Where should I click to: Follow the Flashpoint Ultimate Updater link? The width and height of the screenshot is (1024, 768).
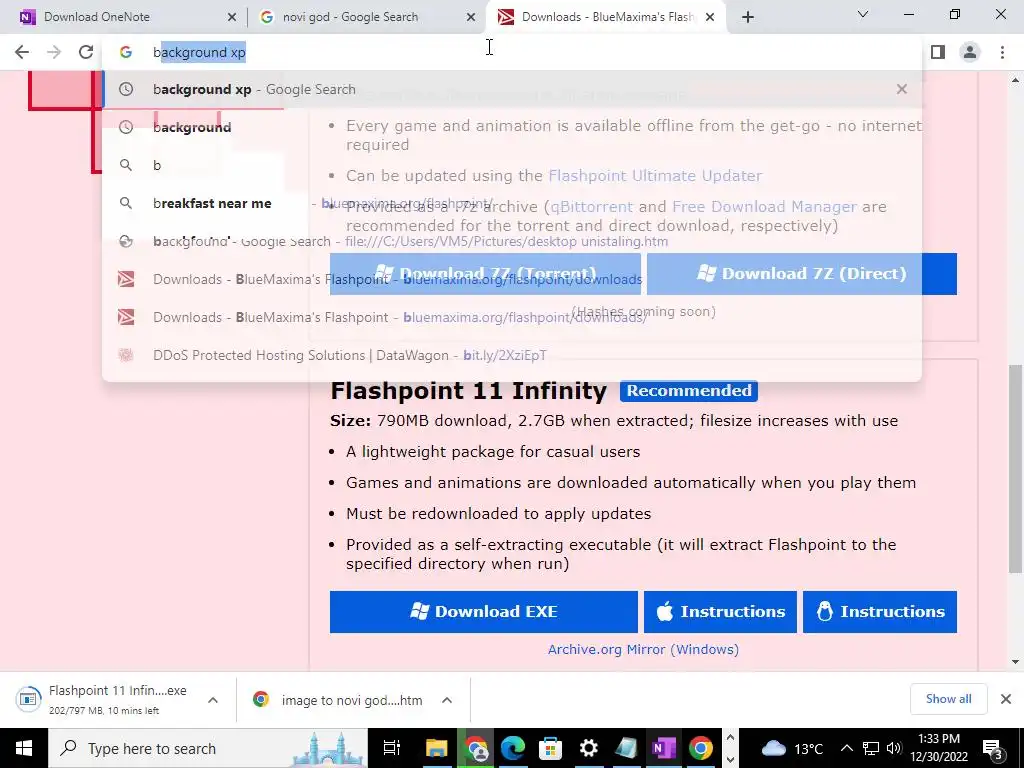click(655, 176)
